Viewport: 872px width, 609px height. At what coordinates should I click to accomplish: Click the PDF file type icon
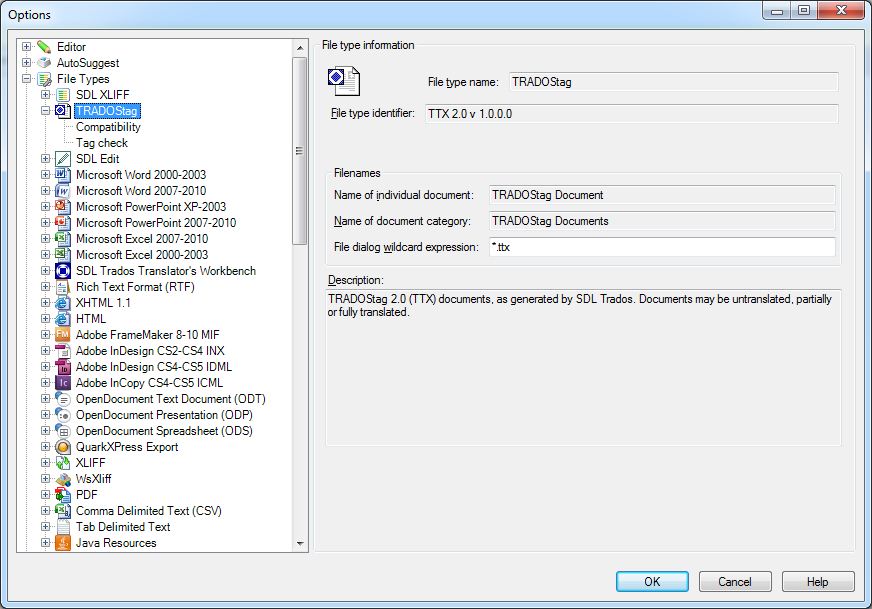[x=63, y=495]
